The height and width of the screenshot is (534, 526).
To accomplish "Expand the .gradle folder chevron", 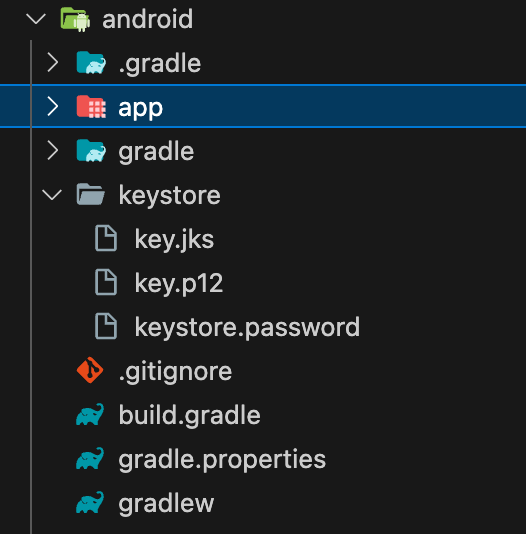I will [x=52, y=63].
